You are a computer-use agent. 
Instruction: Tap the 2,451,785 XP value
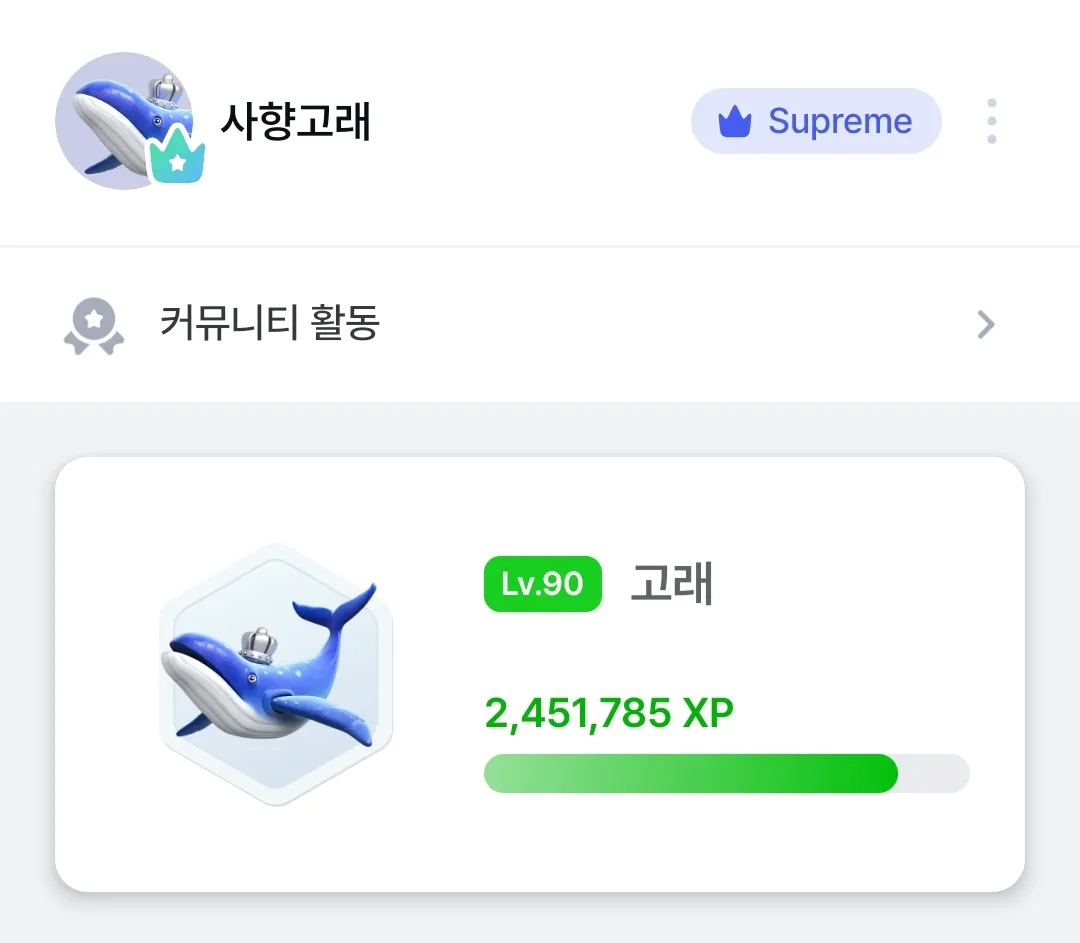(x=609, y=714)
